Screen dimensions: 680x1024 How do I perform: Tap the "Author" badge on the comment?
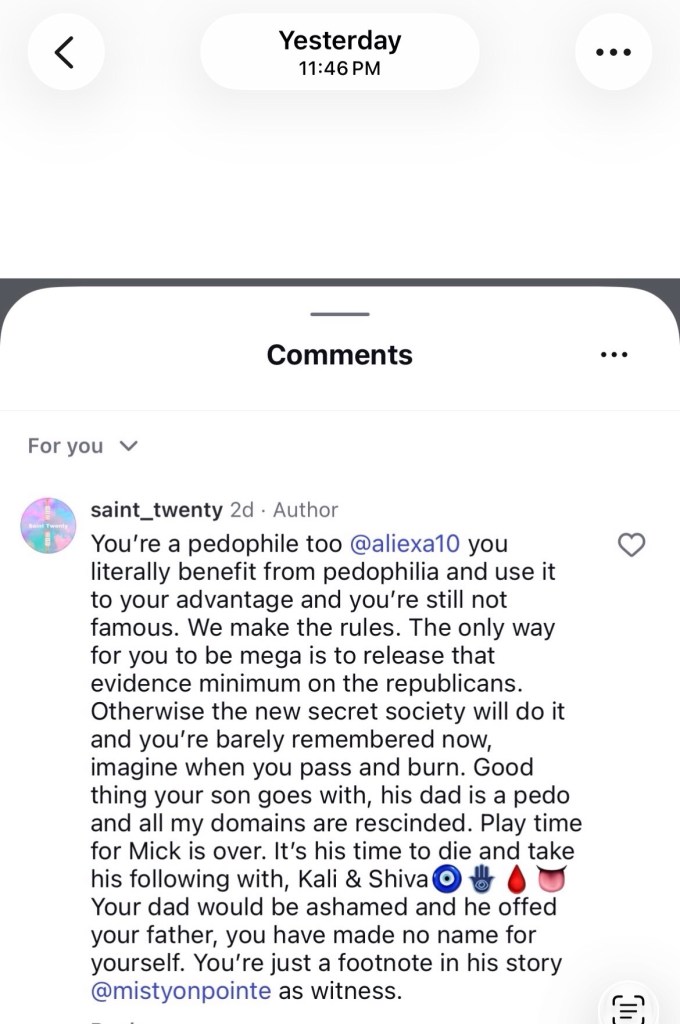[x=306, y=510]
